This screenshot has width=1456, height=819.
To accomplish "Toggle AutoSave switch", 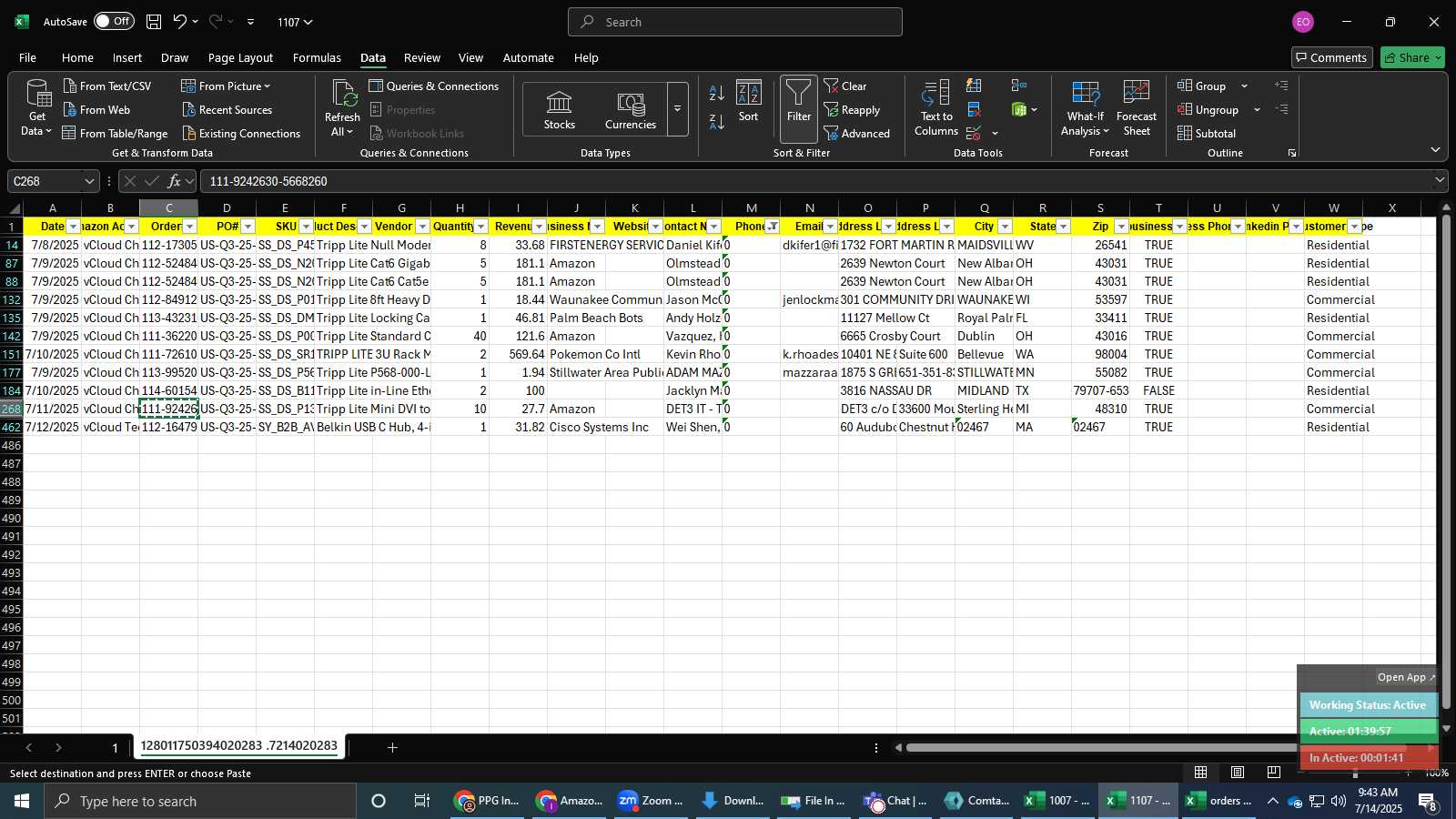I will click(114, 21).
